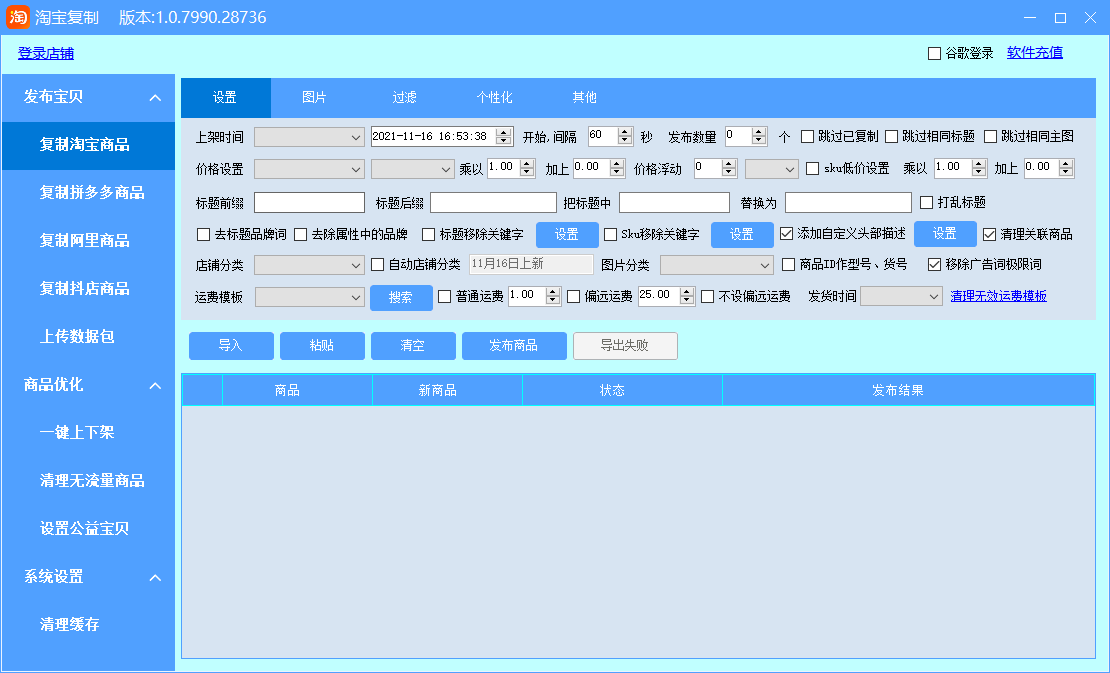Image resolution: width=1110 pixels, height=673 pixels.
Task: Go to 复制阿里商品 in the sidebar
Action: click(88, 241)
